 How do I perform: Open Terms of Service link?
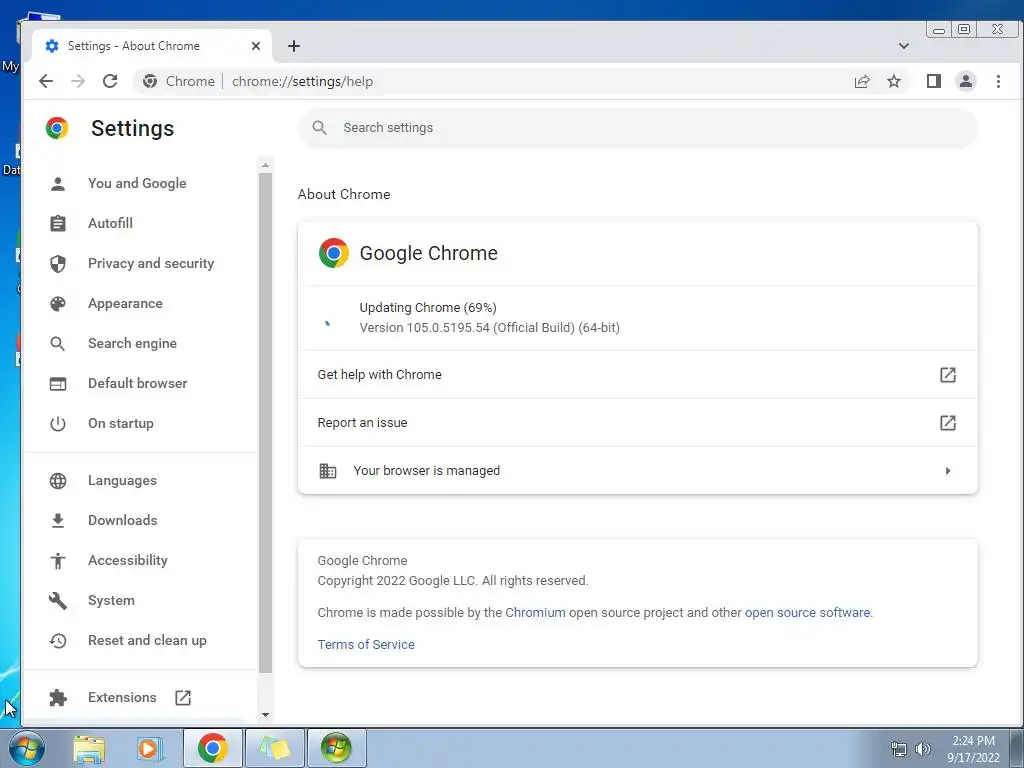[x=366, y=645]
